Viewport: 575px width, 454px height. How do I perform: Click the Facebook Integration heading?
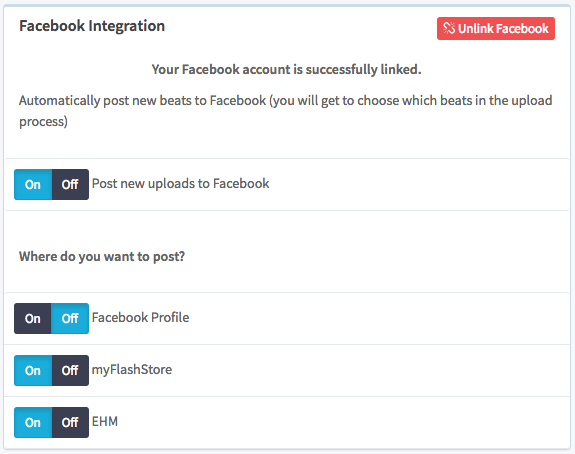[92, 26]
